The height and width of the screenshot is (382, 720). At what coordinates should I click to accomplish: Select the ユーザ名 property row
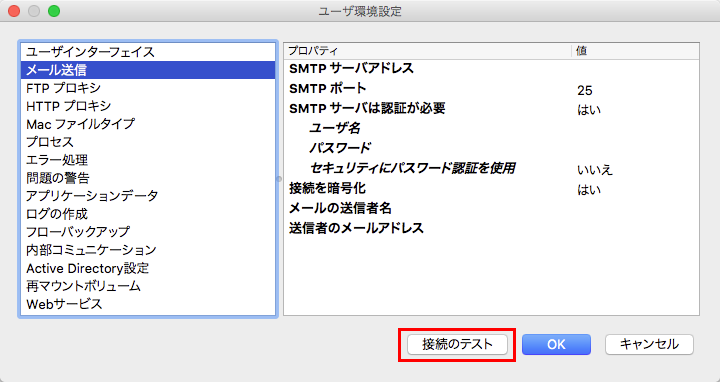click(x=491, y=128)
